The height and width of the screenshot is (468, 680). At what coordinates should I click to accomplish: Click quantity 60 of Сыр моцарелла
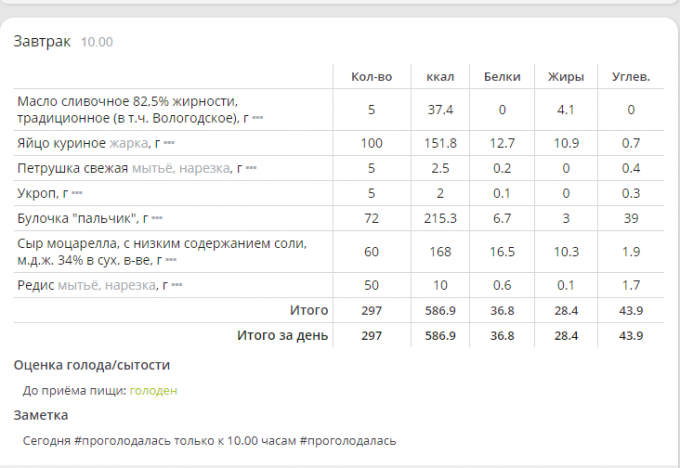click(372, 252)
